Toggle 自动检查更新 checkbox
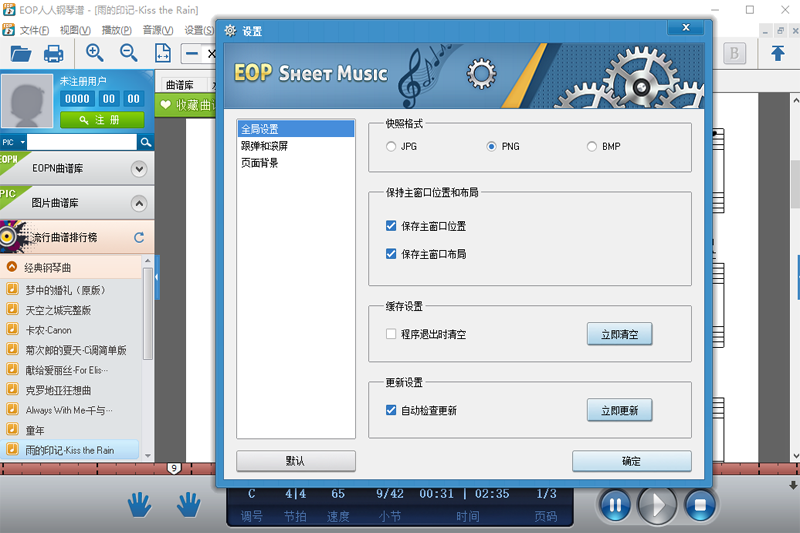The width and height of the screenshot is (800, 533). (x=391, y=410)
